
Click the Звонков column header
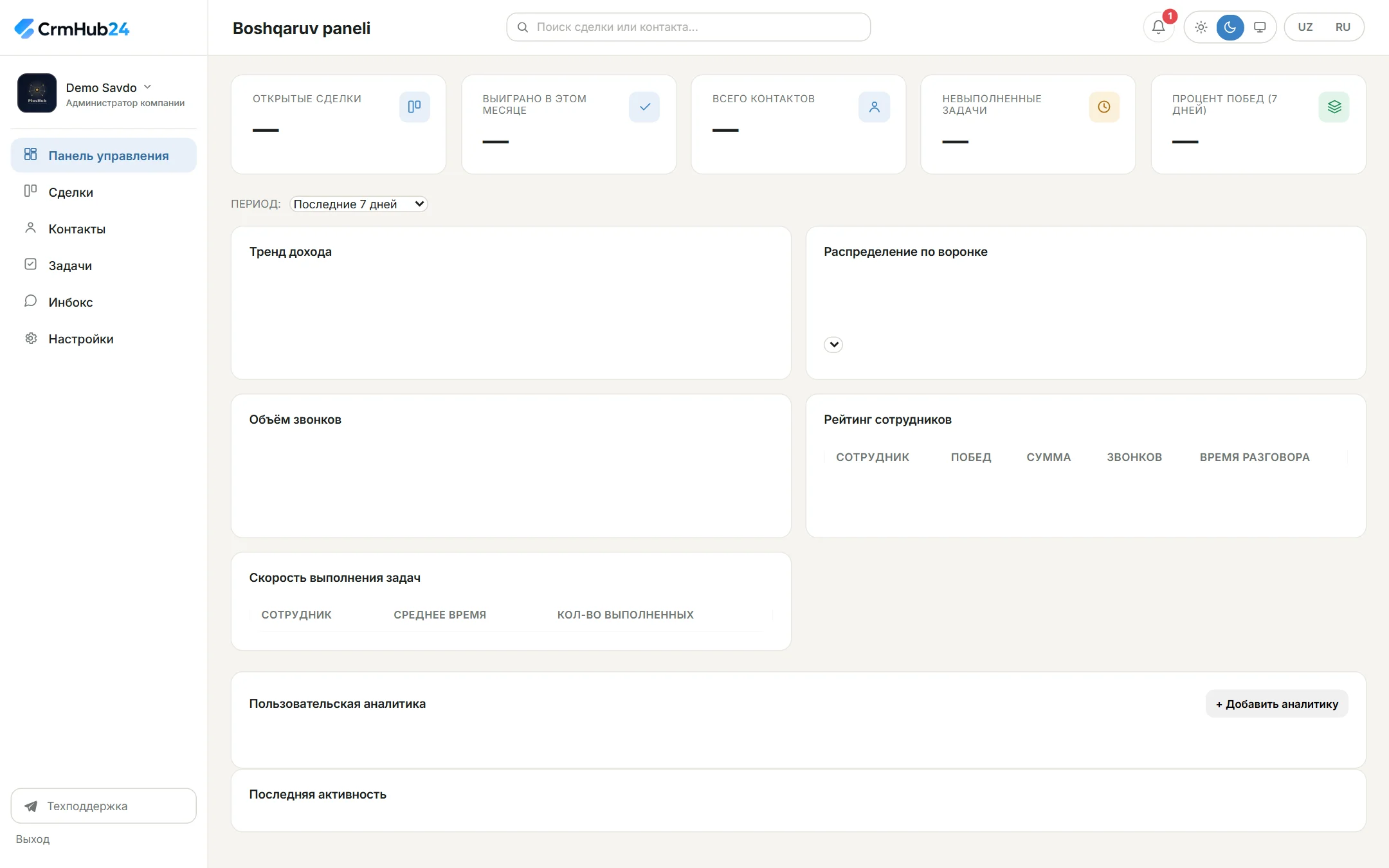[x=1134, y=457]
